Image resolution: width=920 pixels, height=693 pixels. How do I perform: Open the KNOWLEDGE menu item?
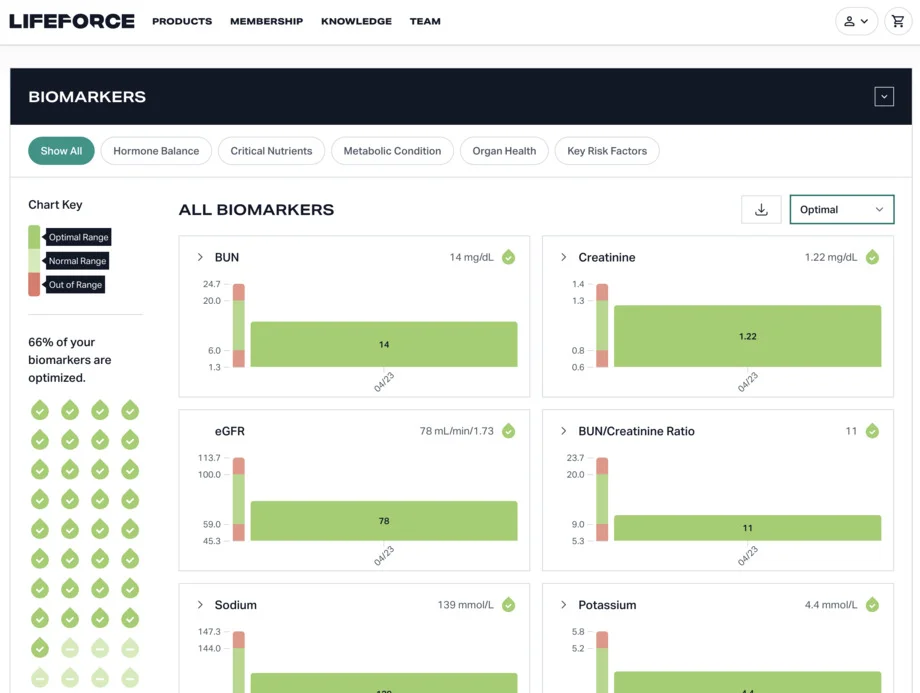pyautogui.click(x=356, y=21)
